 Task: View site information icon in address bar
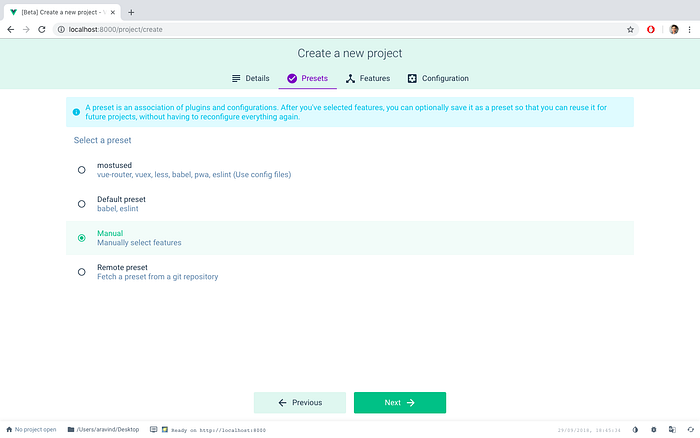(61, 29)
